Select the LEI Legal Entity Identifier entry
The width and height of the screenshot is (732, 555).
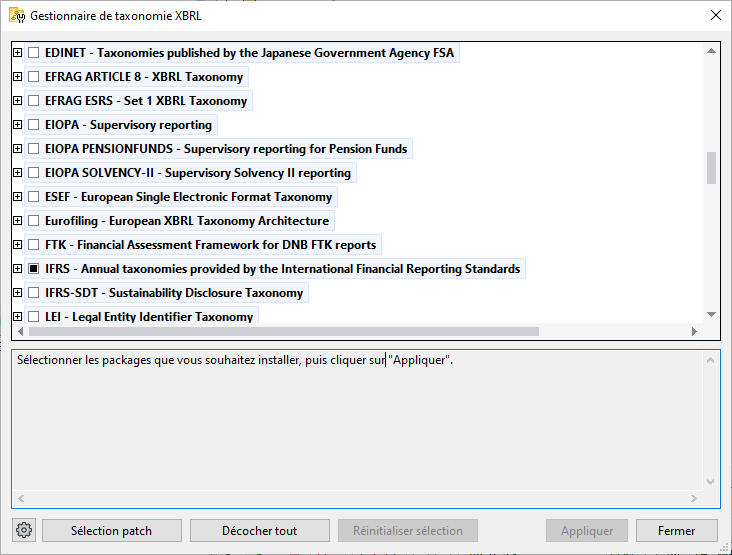point(148,317)
